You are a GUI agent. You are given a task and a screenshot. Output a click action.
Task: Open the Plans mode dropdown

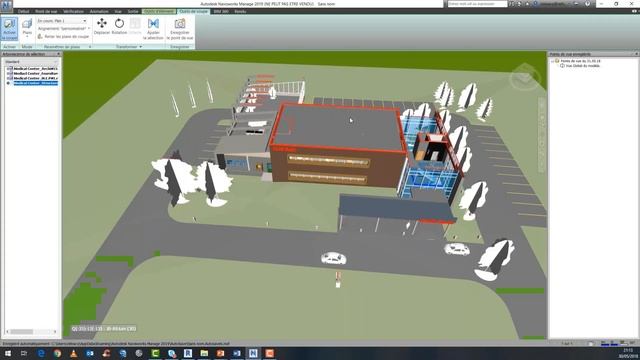tap(27, 29)
